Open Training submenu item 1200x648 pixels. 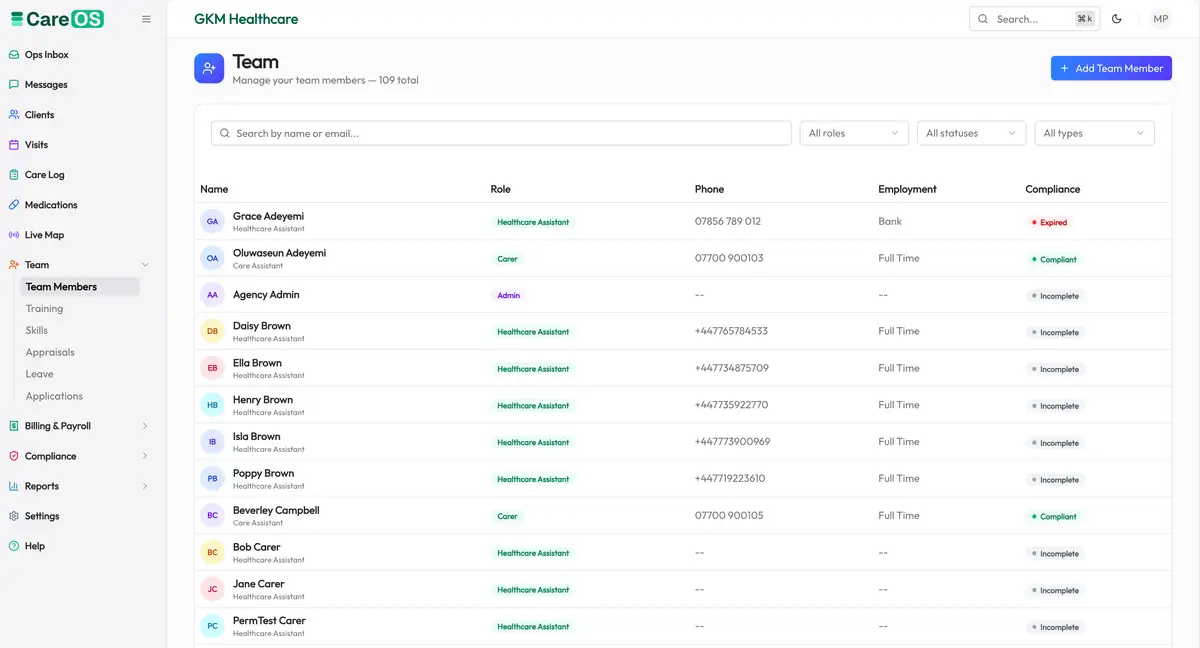click(44, 309)
